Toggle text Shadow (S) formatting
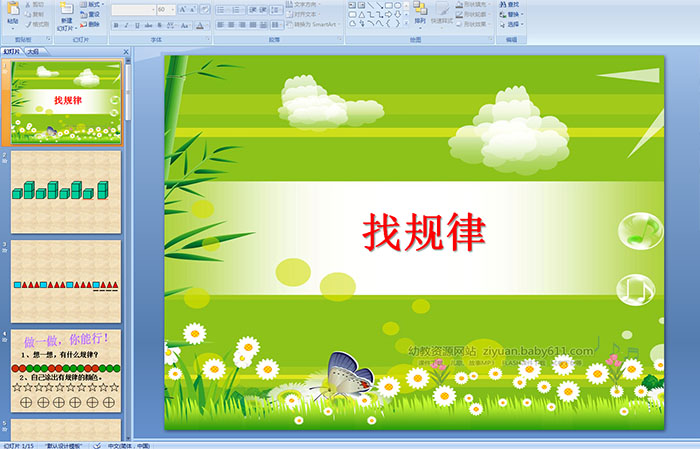Image resolution: width=700 pixels, height=449 pixels. (x=159, y=25)
